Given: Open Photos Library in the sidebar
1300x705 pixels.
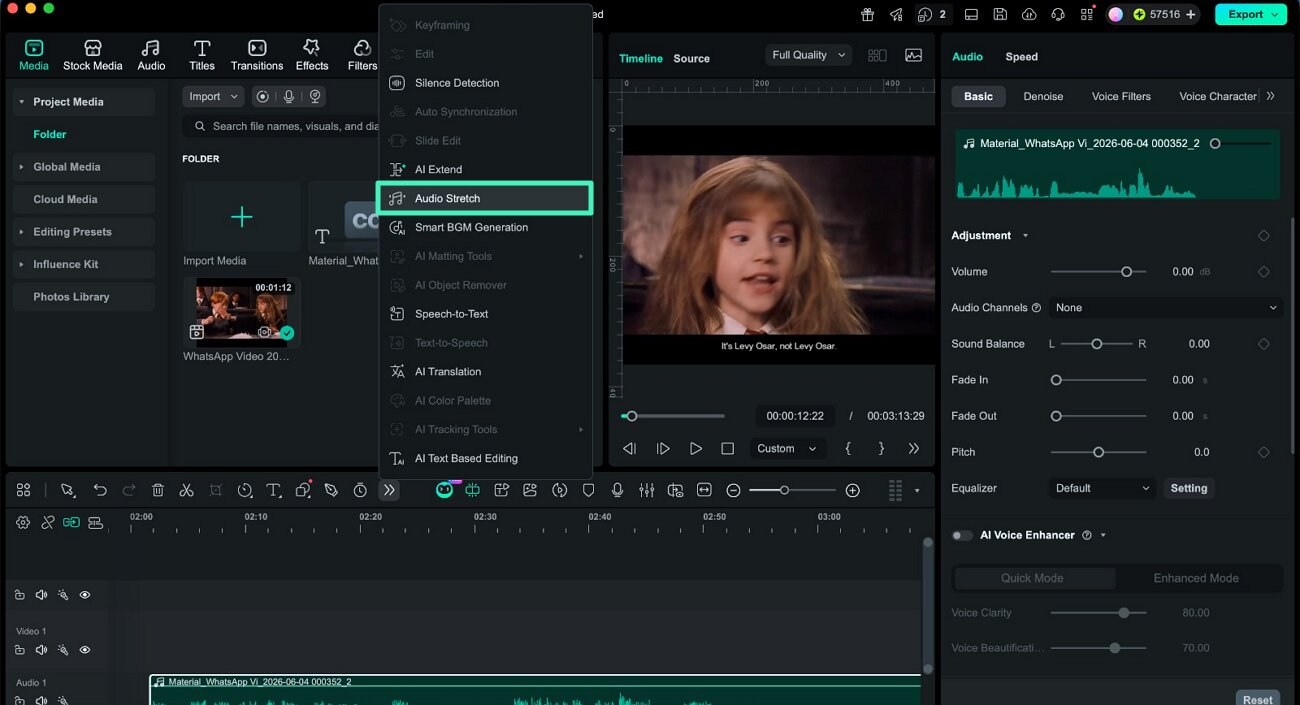Looking at the screenshot, I should [x=84, y=297].
